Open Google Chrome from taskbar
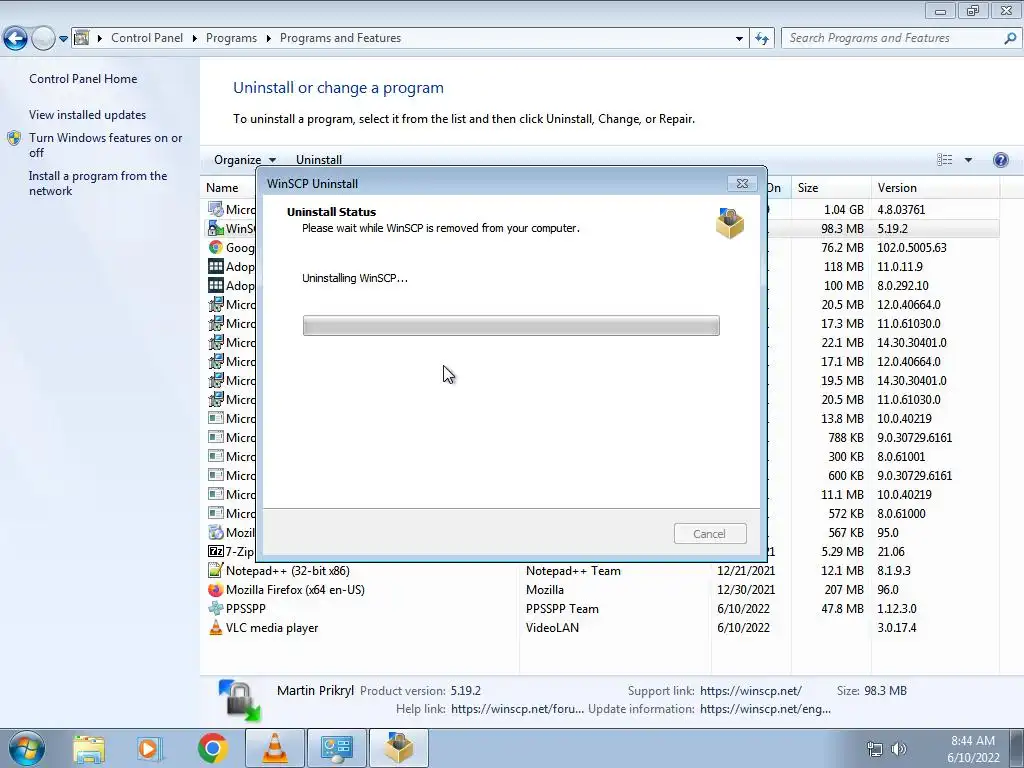The image size is (1024, 768). coord(212,748)
